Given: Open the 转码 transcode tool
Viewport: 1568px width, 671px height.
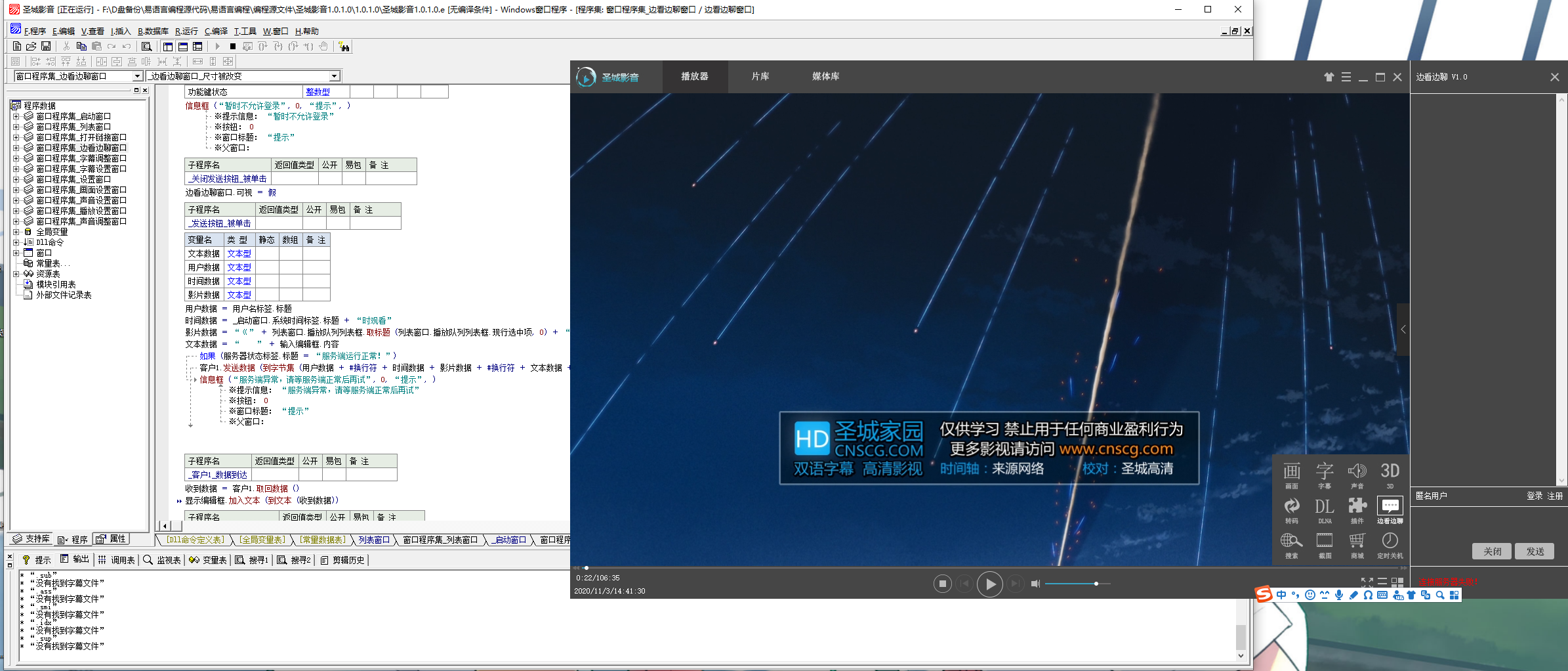Looking at the screenshot, I should pyautogui.click(x=1291, y=510).
